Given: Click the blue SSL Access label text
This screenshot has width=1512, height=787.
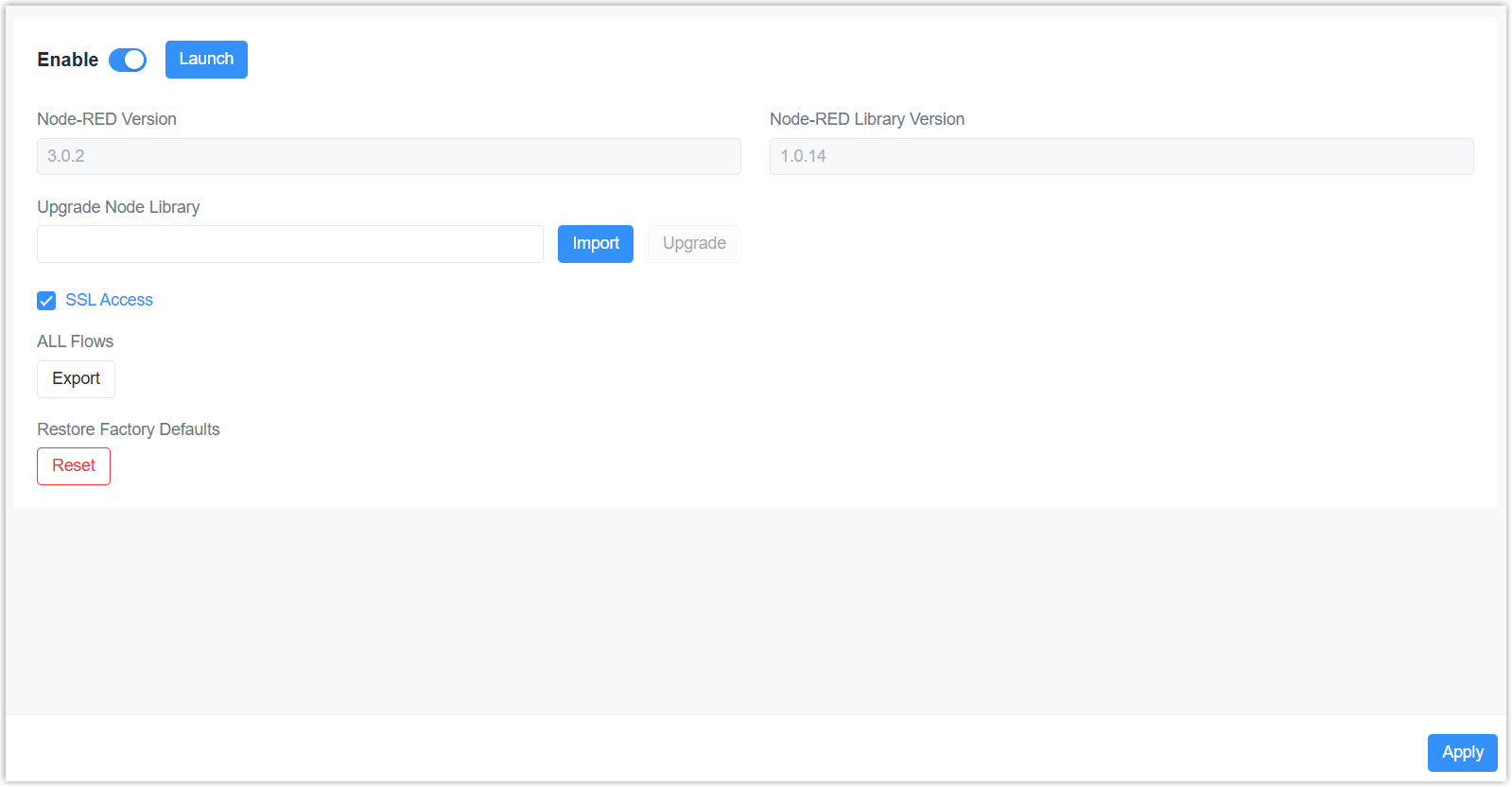Looking at the screenshot, I should 109,300.
